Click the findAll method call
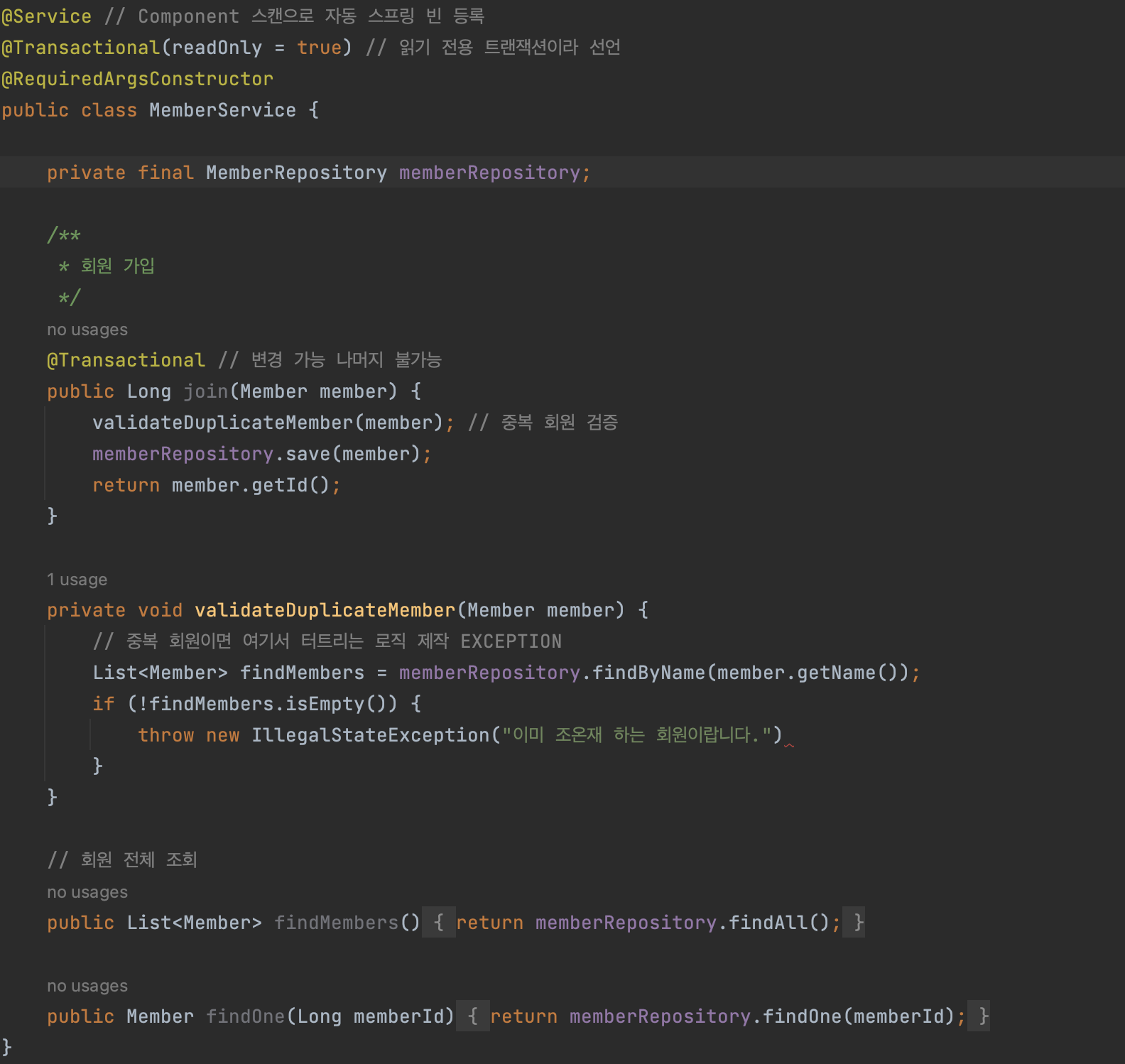 click(x=768, y=923)
